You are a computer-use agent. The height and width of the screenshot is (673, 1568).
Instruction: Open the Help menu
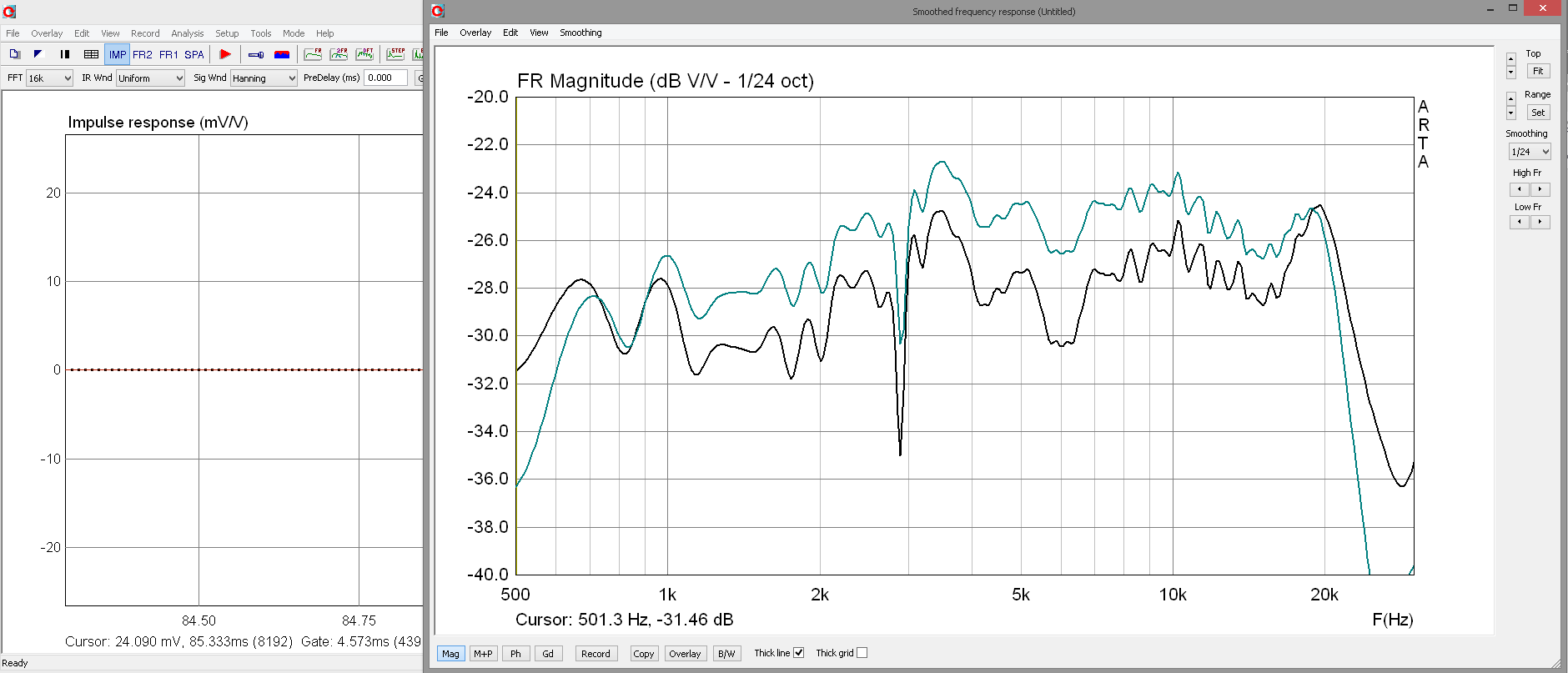coord(325,33)
